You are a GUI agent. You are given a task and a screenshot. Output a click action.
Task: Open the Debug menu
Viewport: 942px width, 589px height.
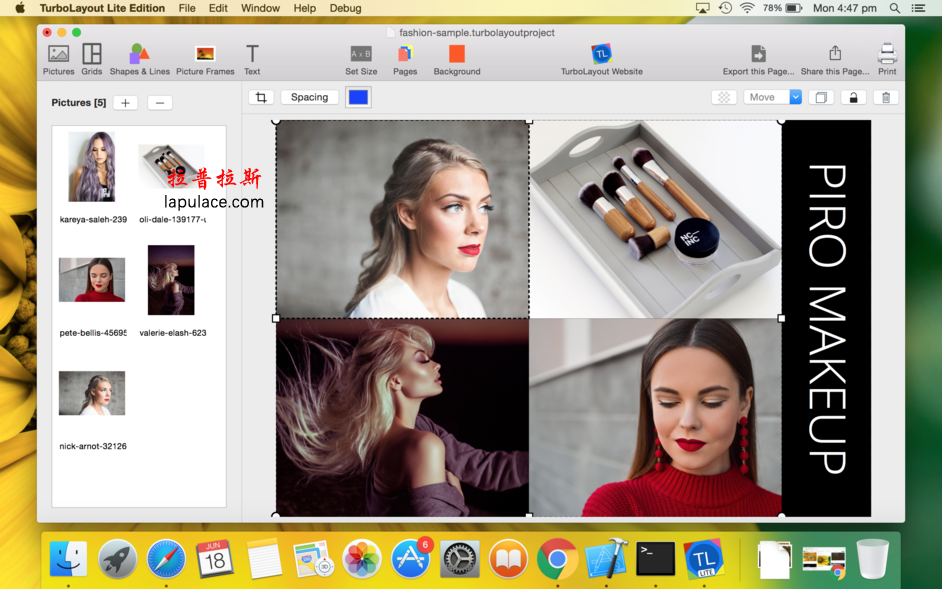pyautogui.click(x=345, y=8)
